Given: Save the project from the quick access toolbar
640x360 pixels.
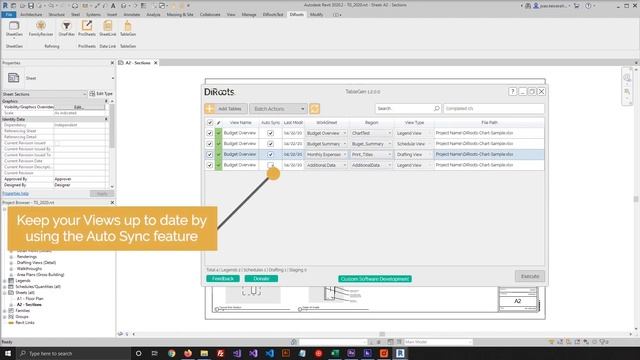Looking at the screenshot, I should click(31, 6).
